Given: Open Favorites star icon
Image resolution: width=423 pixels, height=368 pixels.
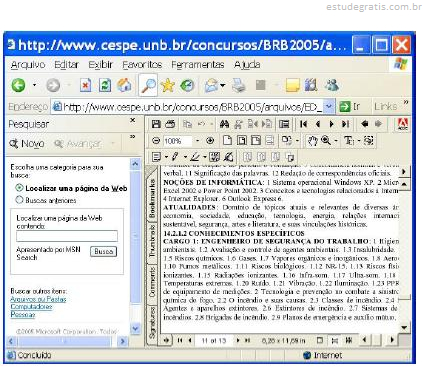Looking at the screenshot, I should coord(167,85).
